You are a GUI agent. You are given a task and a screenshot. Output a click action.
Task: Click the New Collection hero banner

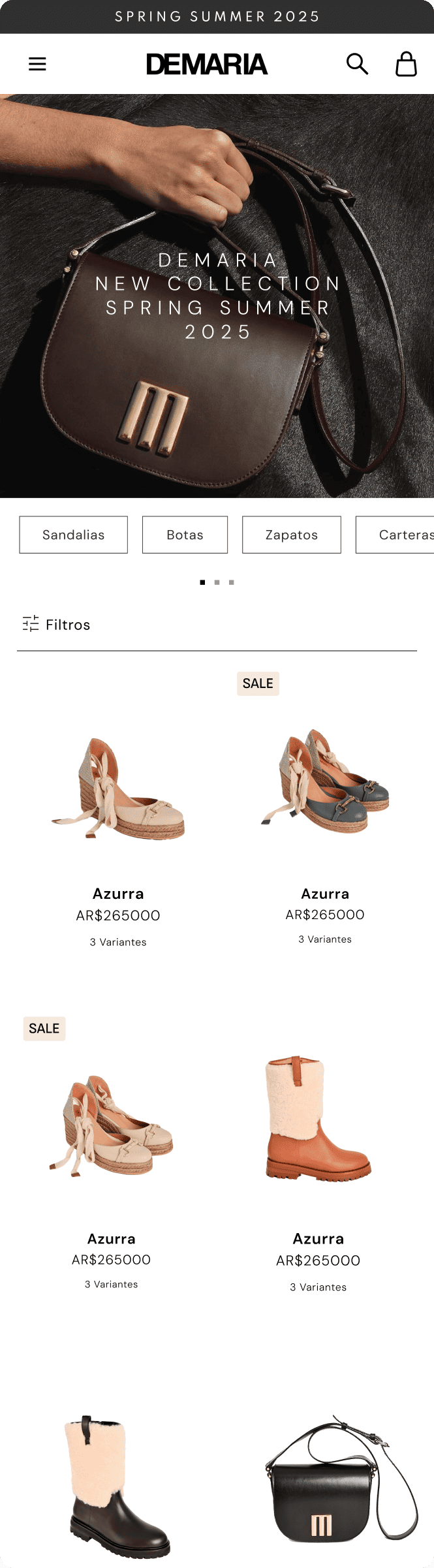[x=217, y=296]
